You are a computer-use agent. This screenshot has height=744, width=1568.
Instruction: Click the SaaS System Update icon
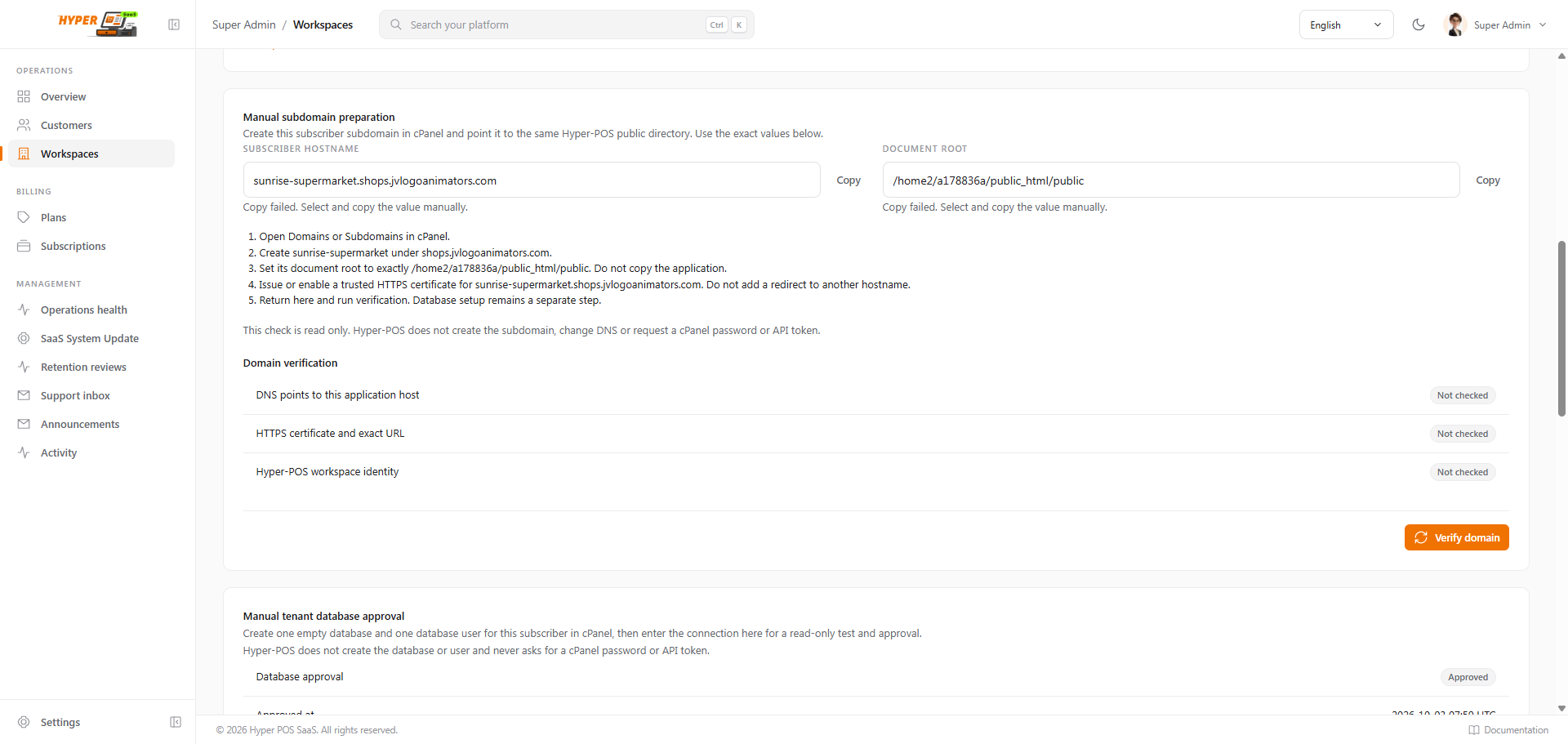pyautogui.click(x=24, y=338)
